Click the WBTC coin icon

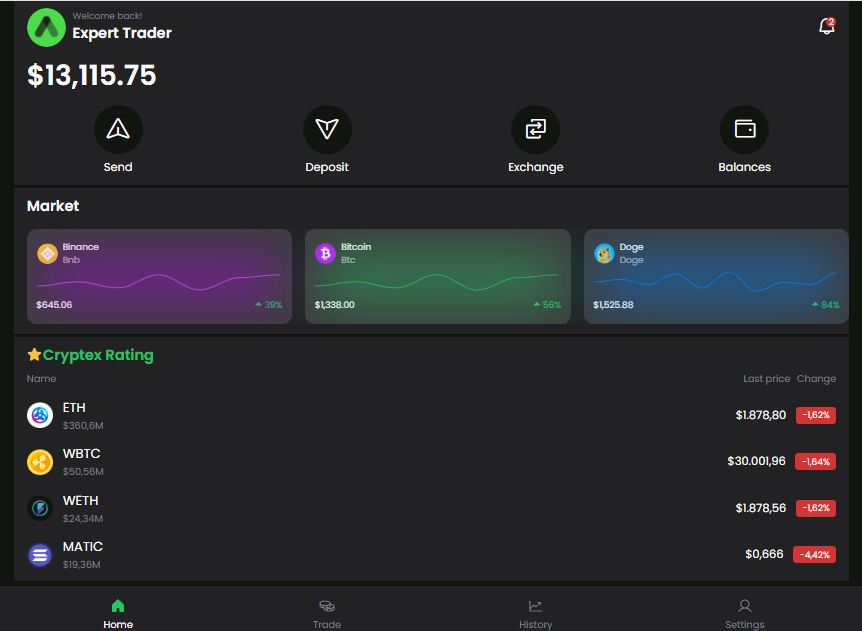click(40, 462)
